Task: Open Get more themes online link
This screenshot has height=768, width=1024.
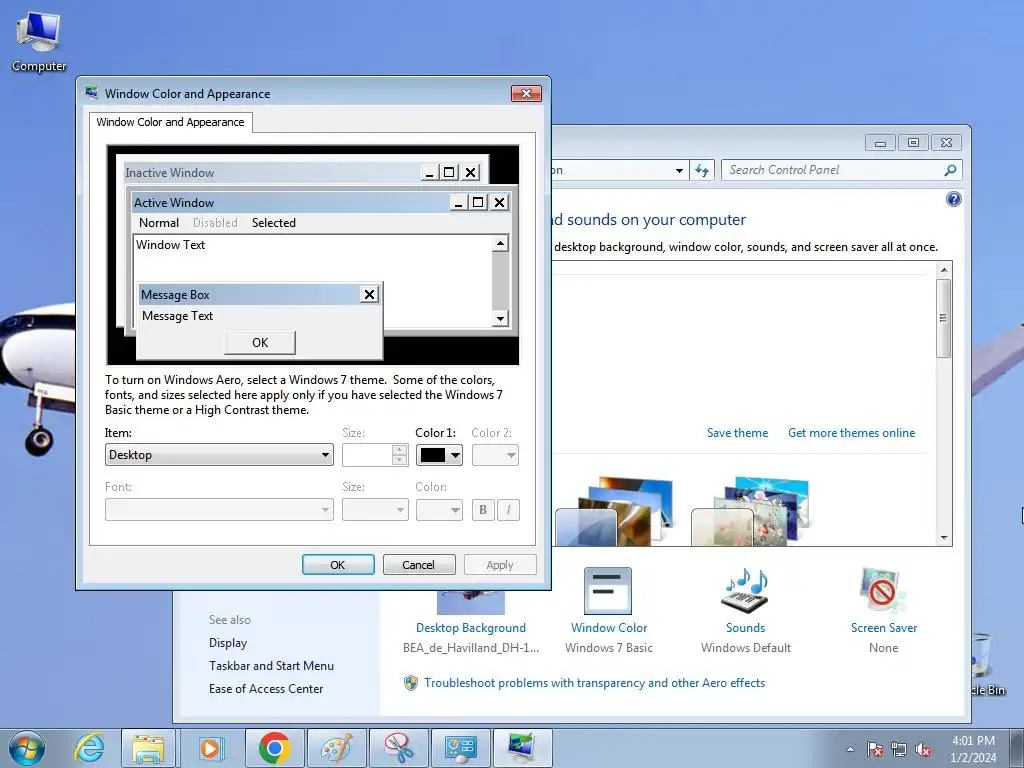Action: [x=852, y=432]
